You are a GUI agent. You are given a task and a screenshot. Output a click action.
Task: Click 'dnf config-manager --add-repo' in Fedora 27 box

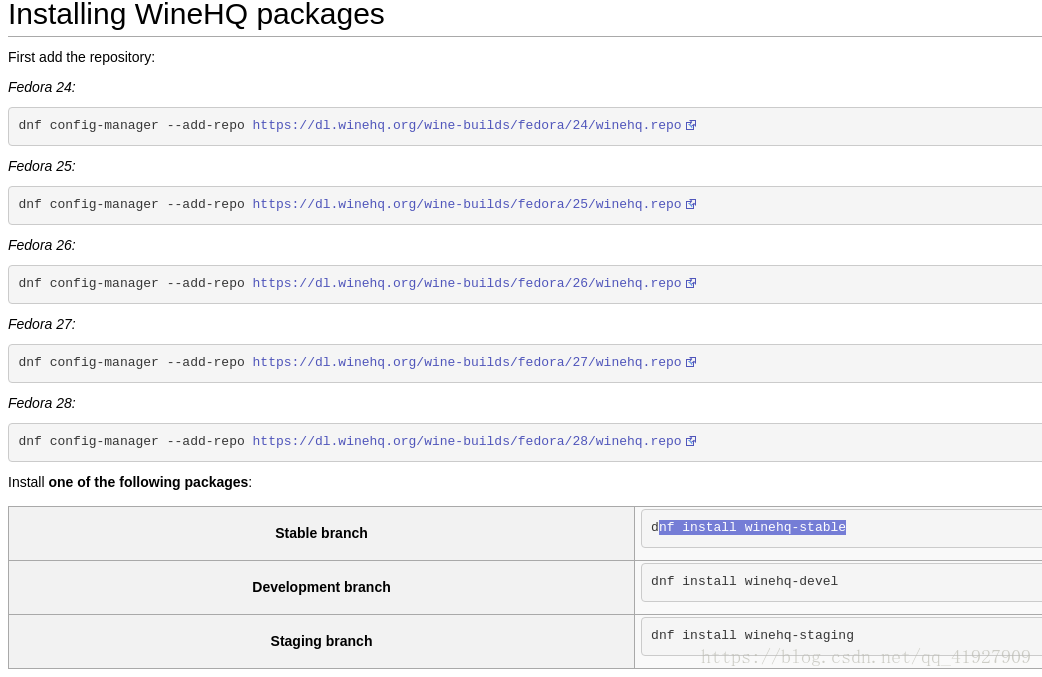132,362
